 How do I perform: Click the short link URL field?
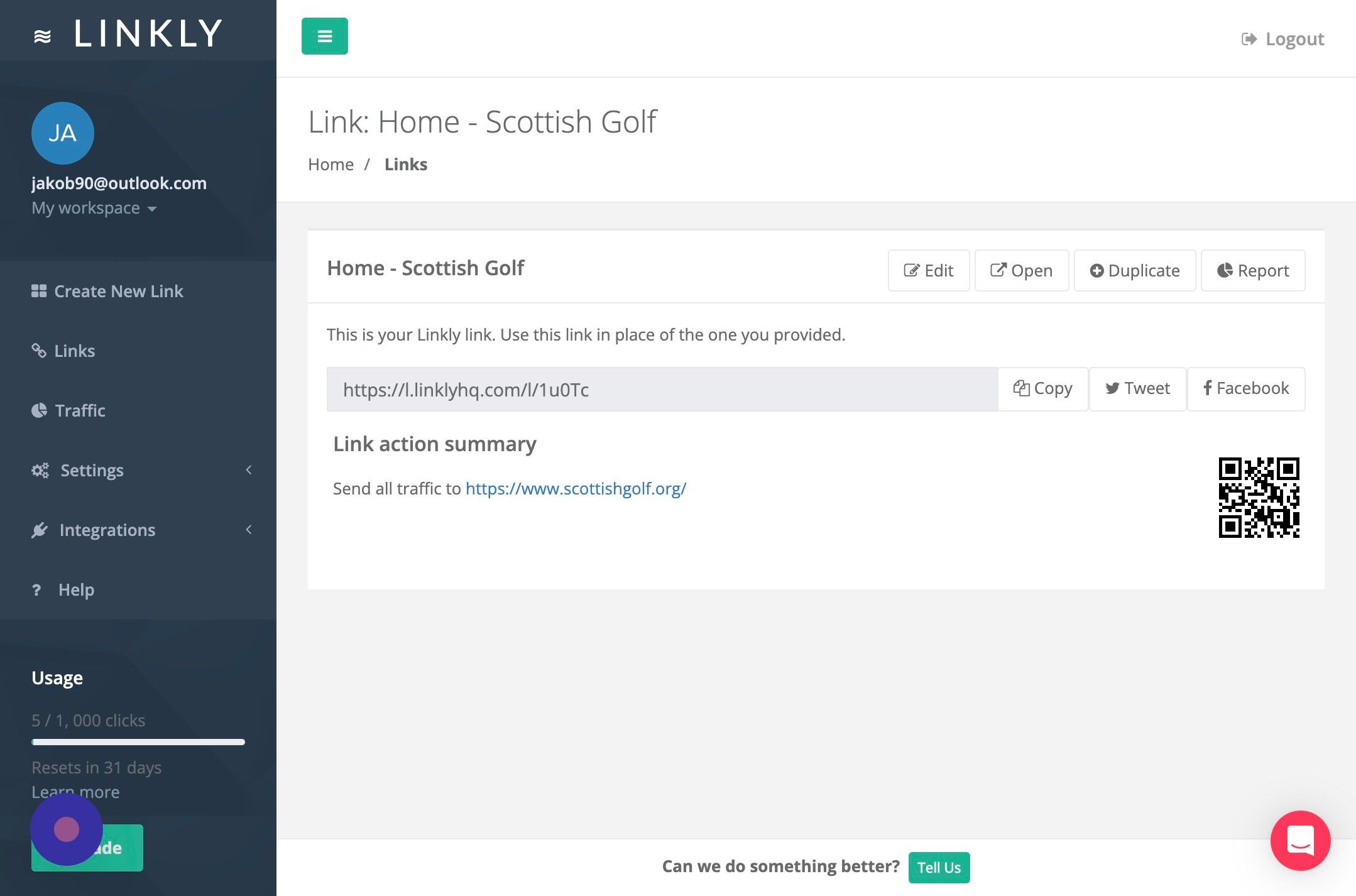[661, 390]
